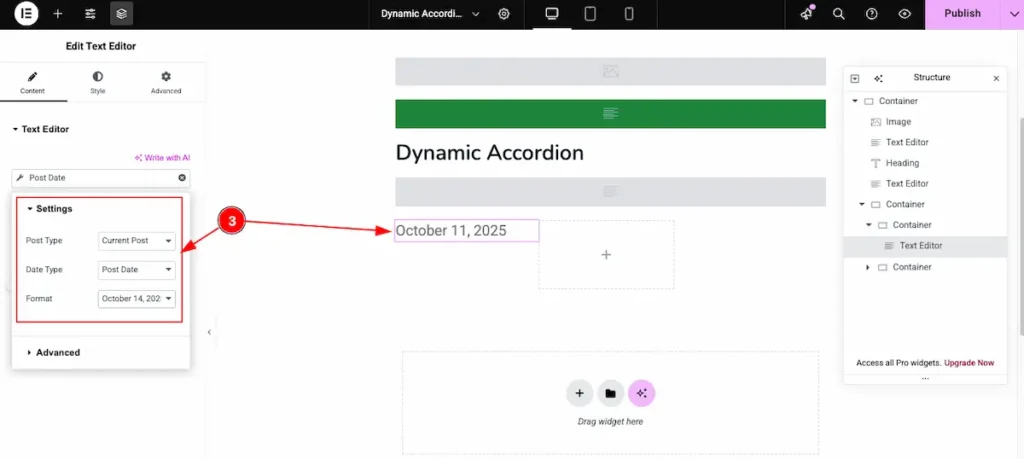Open the Format dropdown
Viewport: 1024px width, 459px height.
(137, 298)
